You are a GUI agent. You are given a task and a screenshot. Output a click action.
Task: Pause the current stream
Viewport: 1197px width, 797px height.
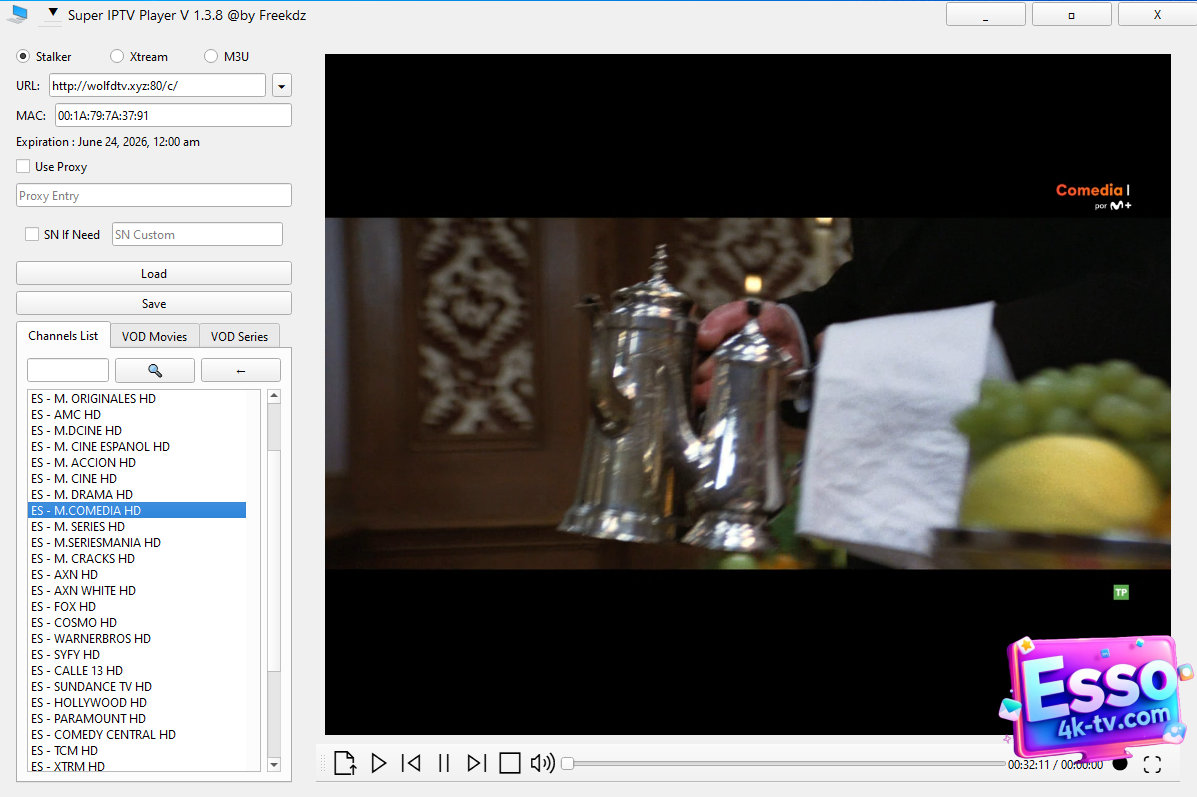point(443,763)
